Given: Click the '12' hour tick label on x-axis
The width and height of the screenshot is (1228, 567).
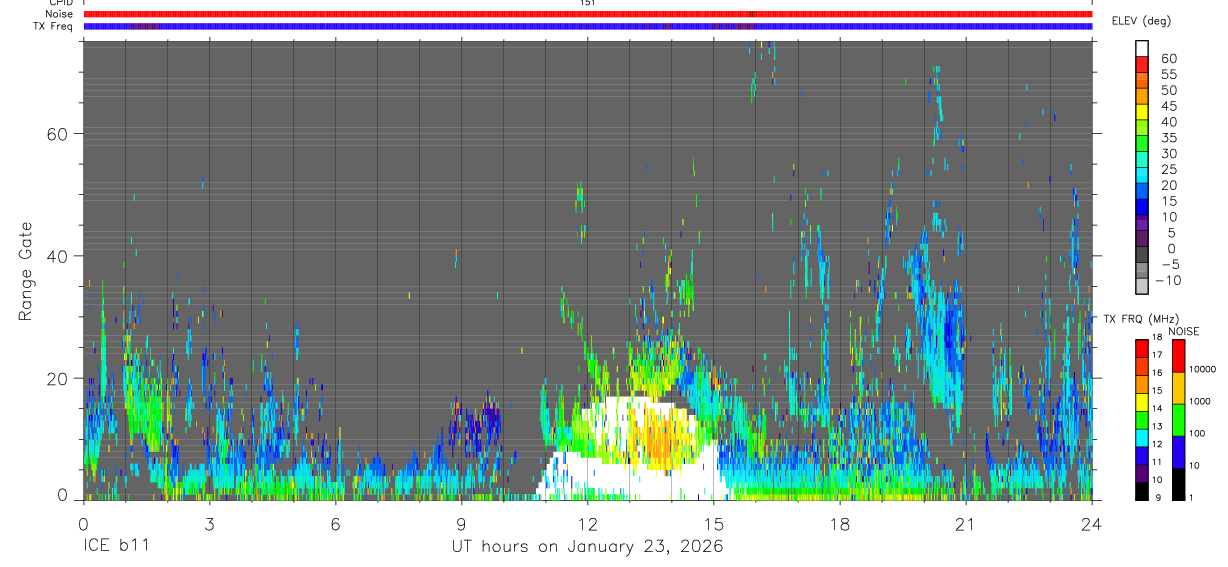Looking at the screenshot, I should pos(587,524).
